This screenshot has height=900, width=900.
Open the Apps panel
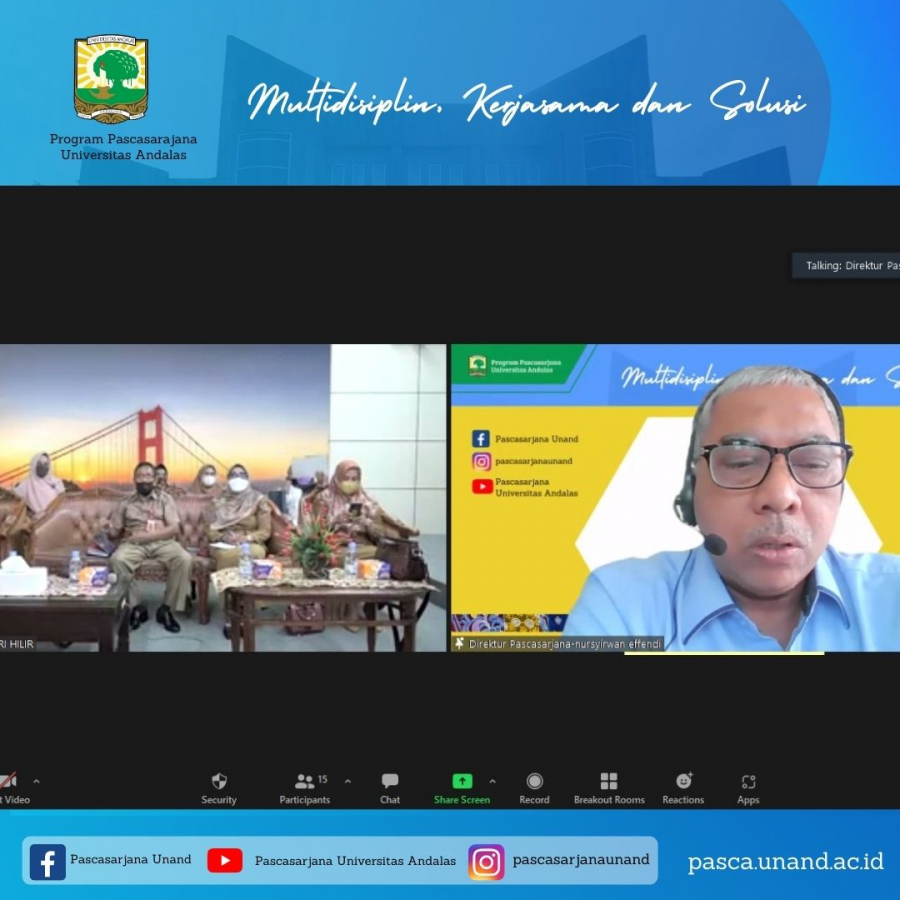point(748,782)
